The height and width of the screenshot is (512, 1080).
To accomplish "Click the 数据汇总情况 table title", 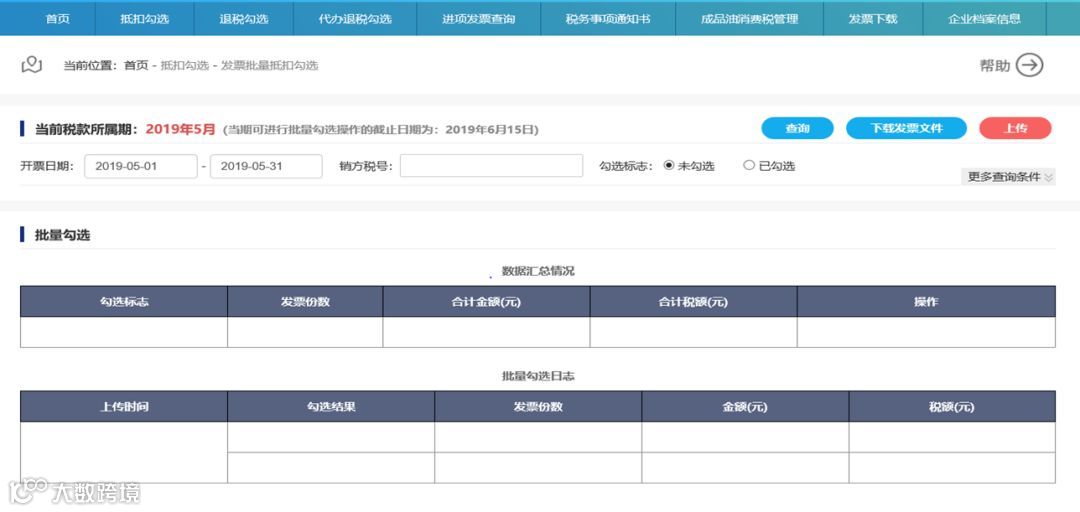I will point(538,271).
